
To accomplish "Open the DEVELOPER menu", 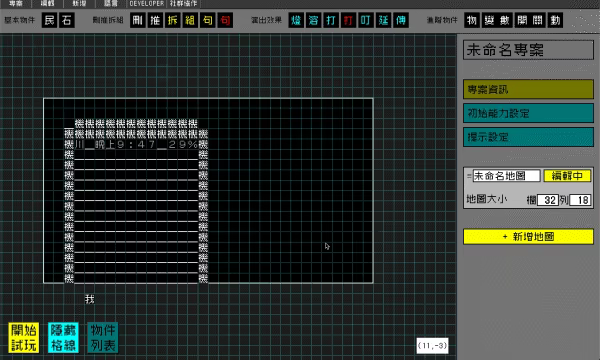I will coord(147,3).
